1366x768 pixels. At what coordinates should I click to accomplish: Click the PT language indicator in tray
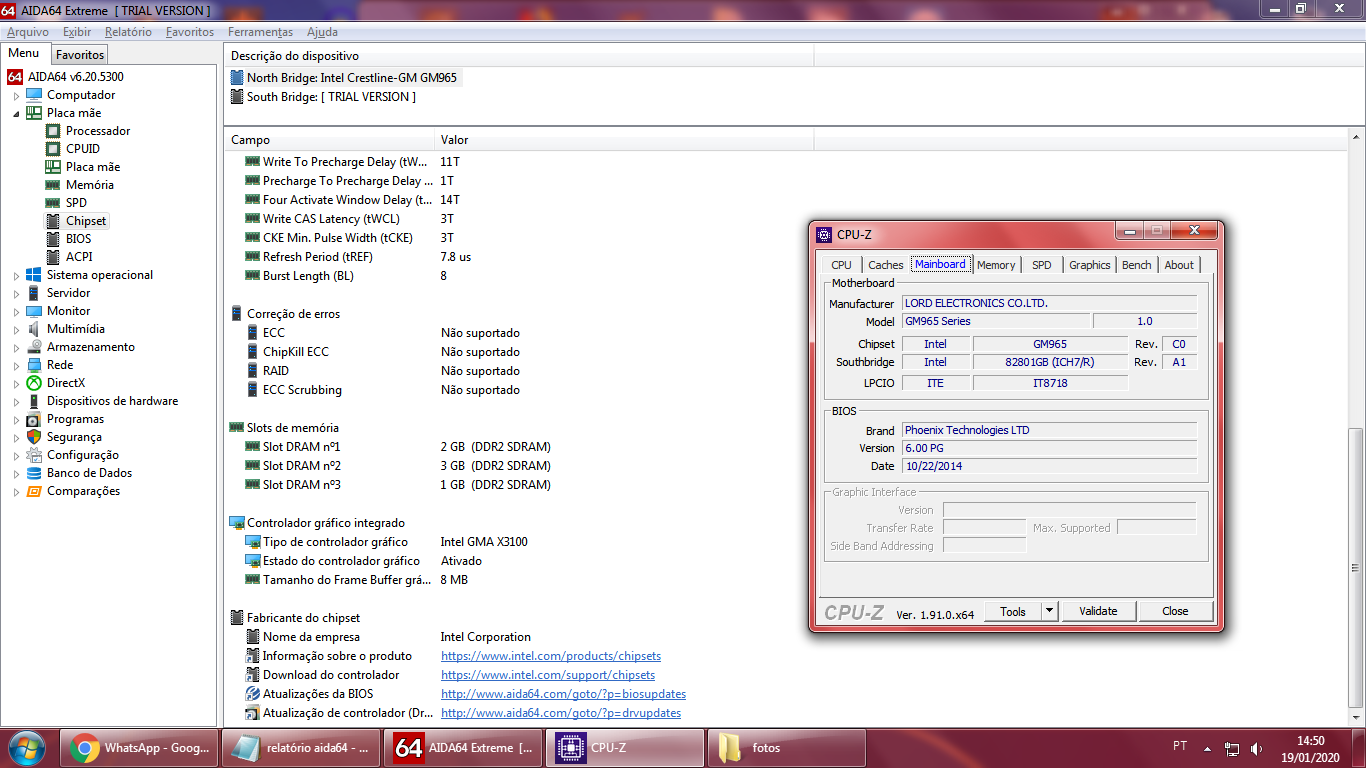pyautogui.click(x=1180, y=746)
